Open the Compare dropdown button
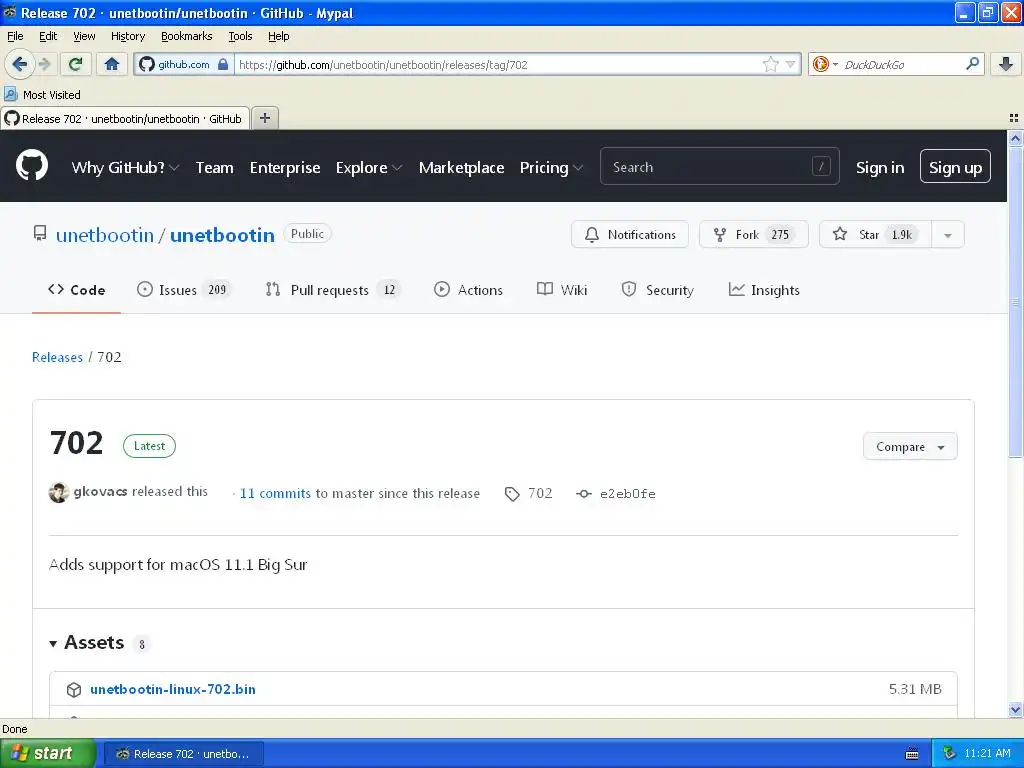This screenshot has width=1024, height=768. pos(910,447)
